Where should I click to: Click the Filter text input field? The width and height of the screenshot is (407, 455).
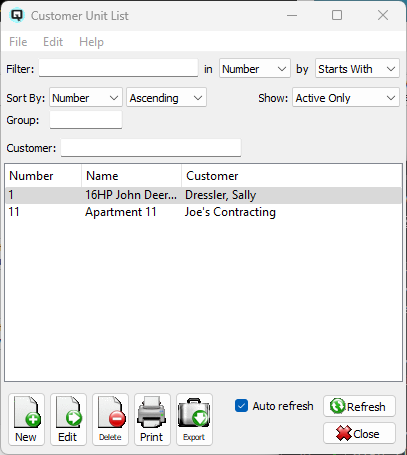click(x=118, y=68)
